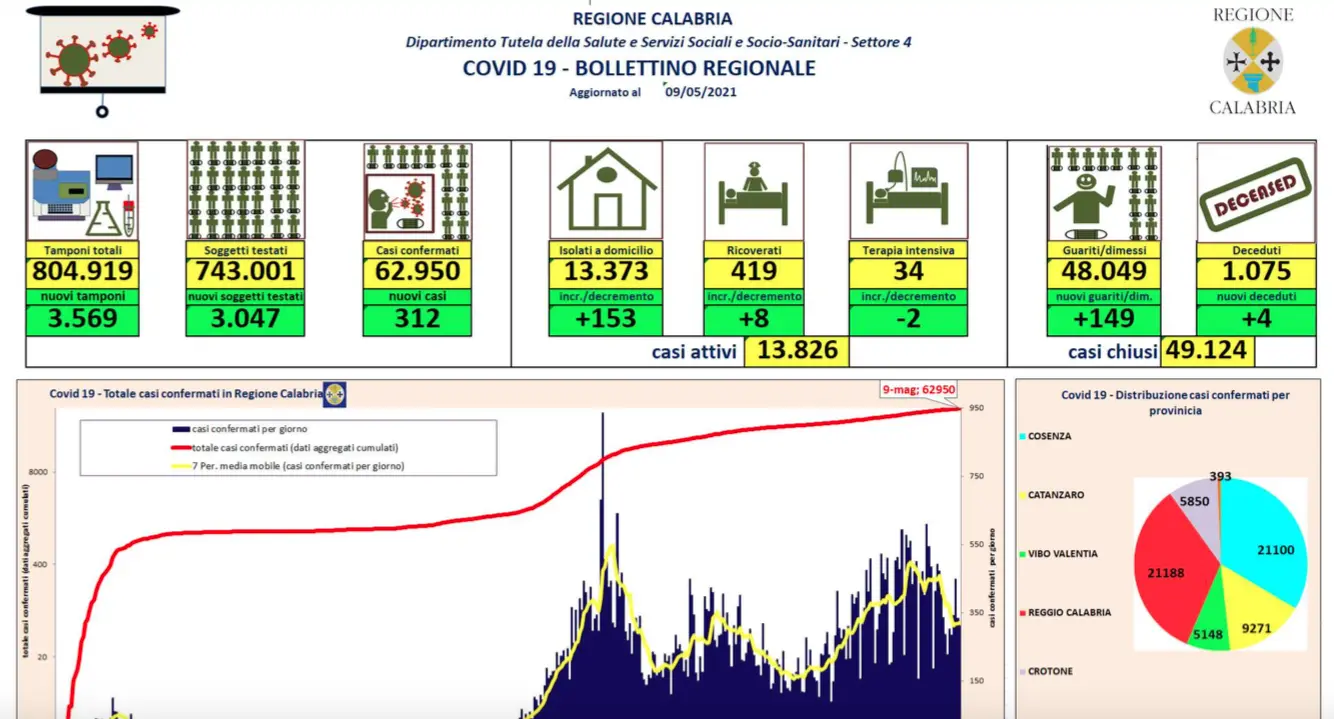Select the new recovered value +149

click(1104, 320)
